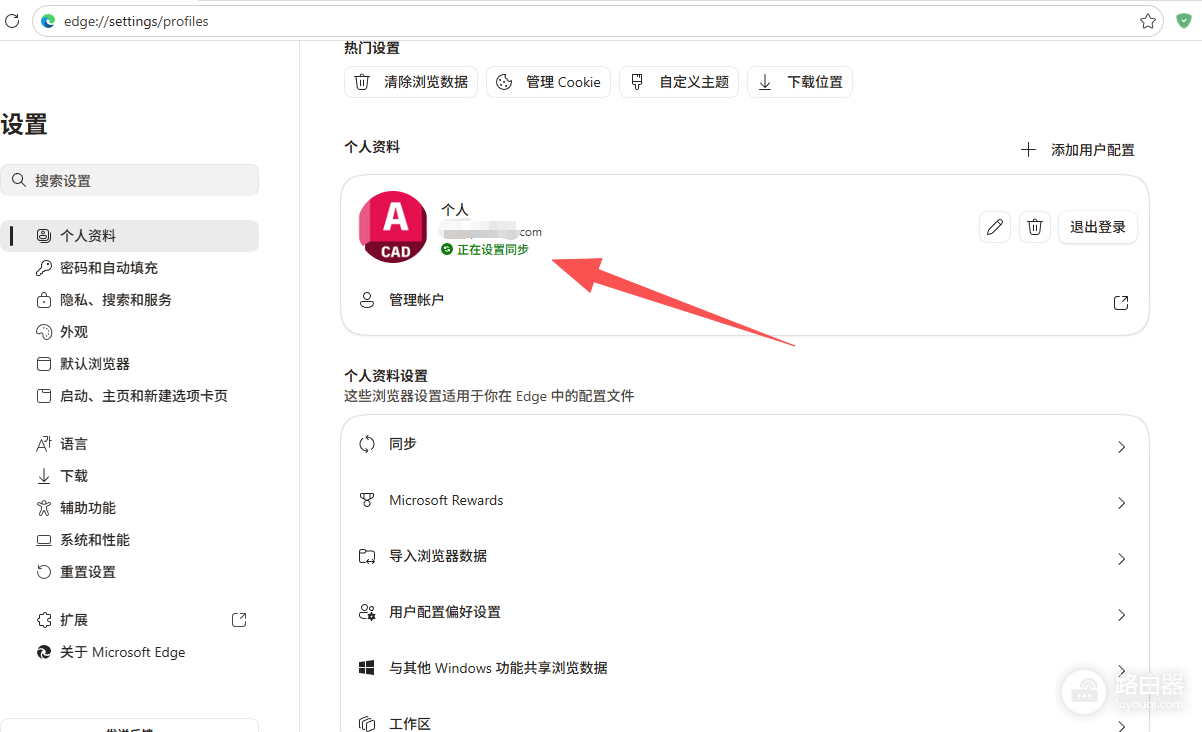Click the download arrow icon in sidebar
Viewport: 1202px width, 732px height.
pos(43,476)
